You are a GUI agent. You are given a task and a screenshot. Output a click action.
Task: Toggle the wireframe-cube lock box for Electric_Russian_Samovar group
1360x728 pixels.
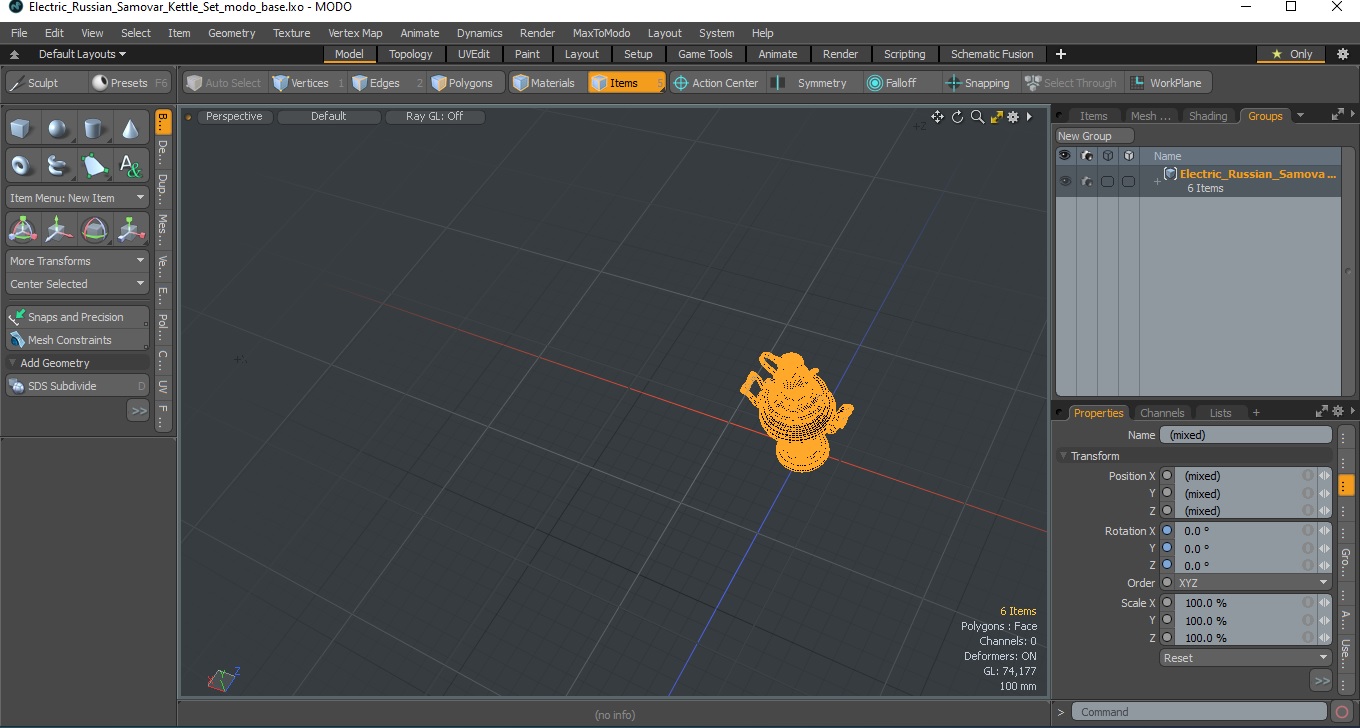point(1107,181)
